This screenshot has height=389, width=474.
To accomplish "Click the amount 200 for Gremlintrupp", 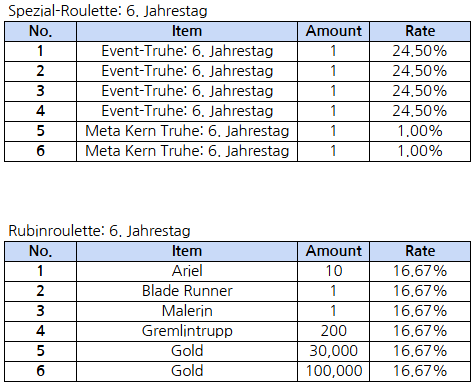I will pos(333,331).
